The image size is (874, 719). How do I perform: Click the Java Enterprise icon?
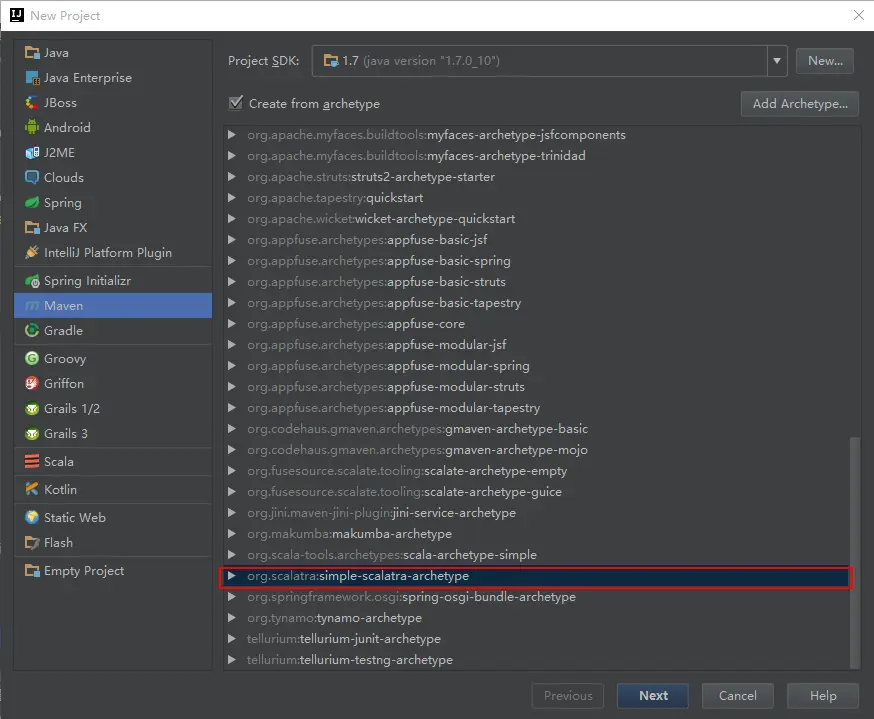[32, 78]
